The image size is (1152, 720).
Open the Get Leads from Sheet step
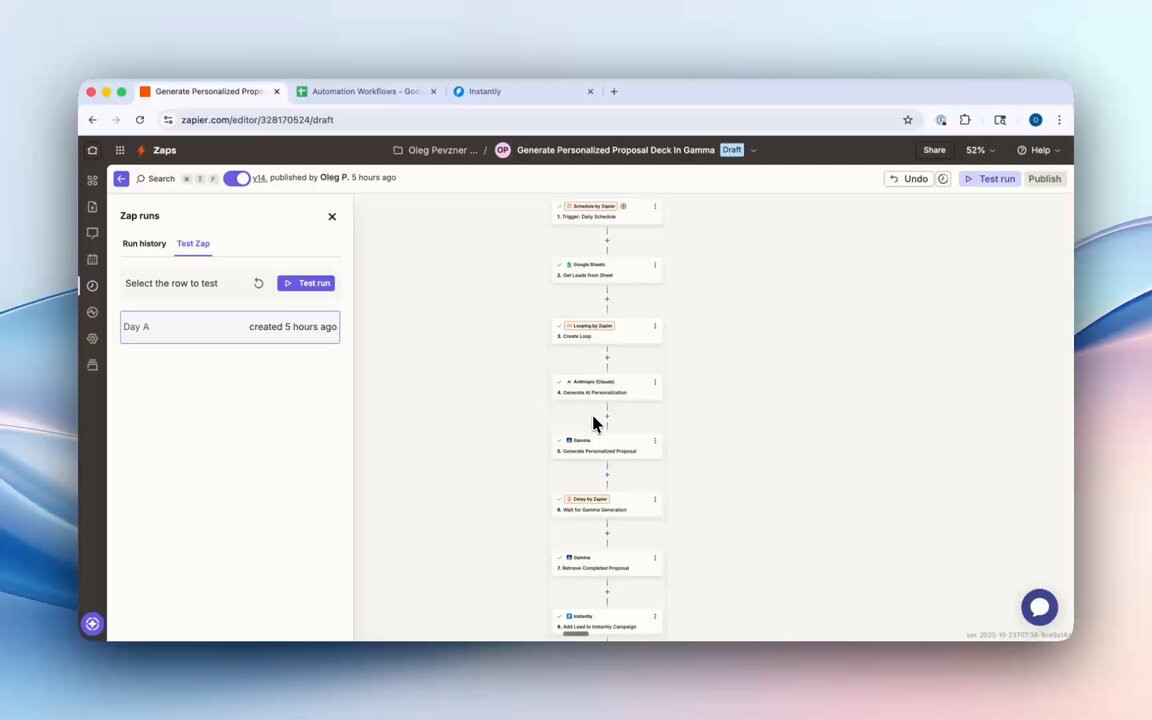[607, 270]
